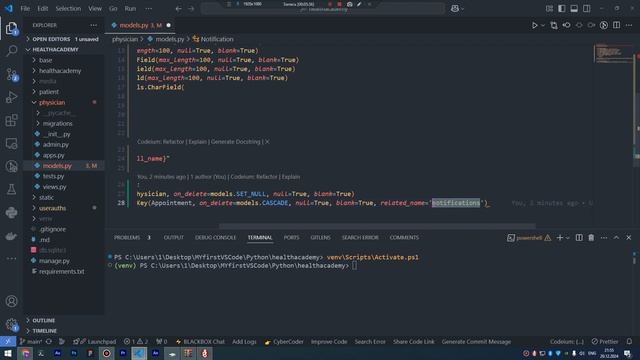The image size is (640, 360).
Task: Click Share Code Link in status bar
Action: (x=413, y=341)
